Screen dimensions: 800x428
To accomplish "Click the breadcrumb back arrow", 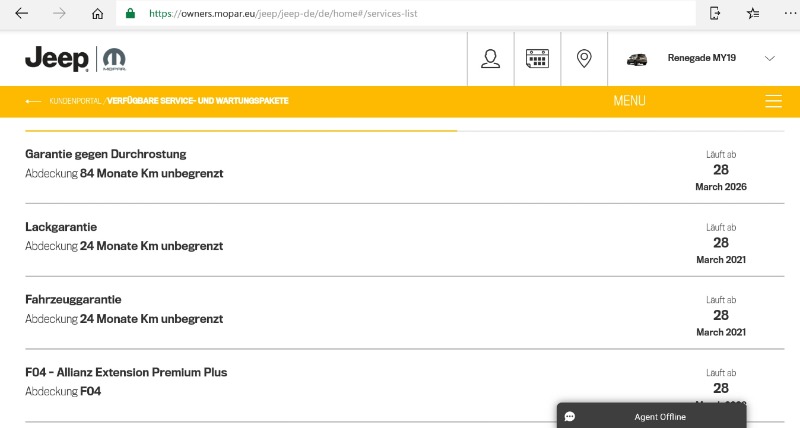I will (x=34, y=101).
